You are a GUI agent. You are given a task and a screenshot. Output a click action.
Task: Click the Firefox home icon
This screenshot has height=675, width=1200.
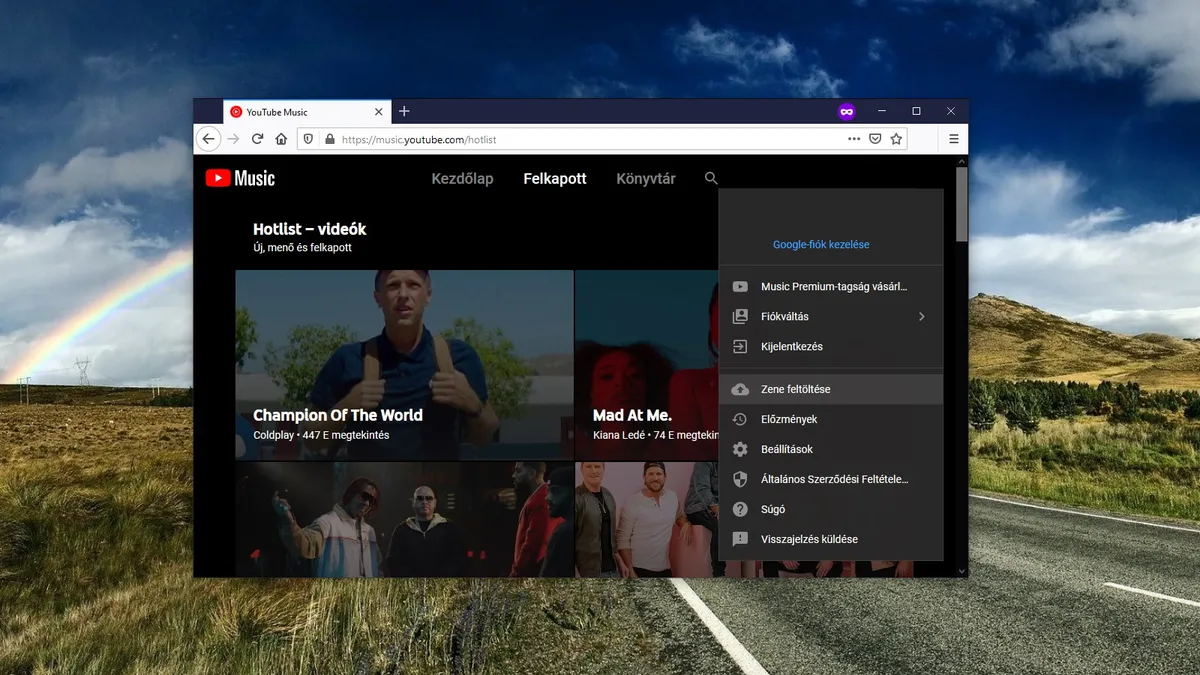click(282, 139)
